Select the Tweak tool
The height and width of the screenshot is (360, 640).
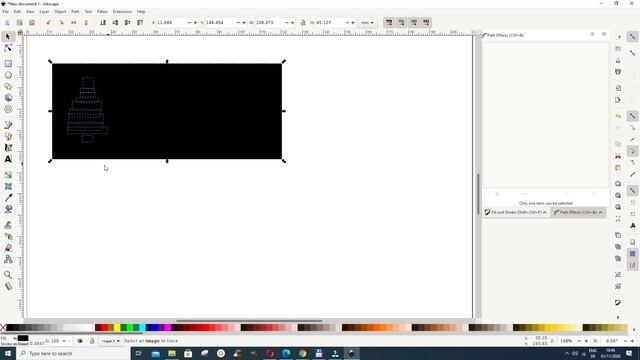coord(8,225)
